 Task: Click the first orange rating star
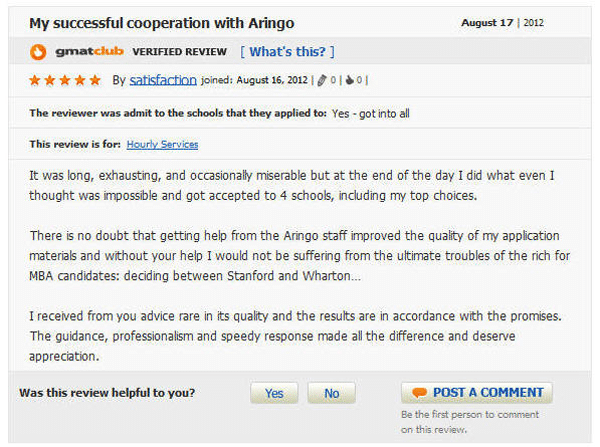point(35,80)
